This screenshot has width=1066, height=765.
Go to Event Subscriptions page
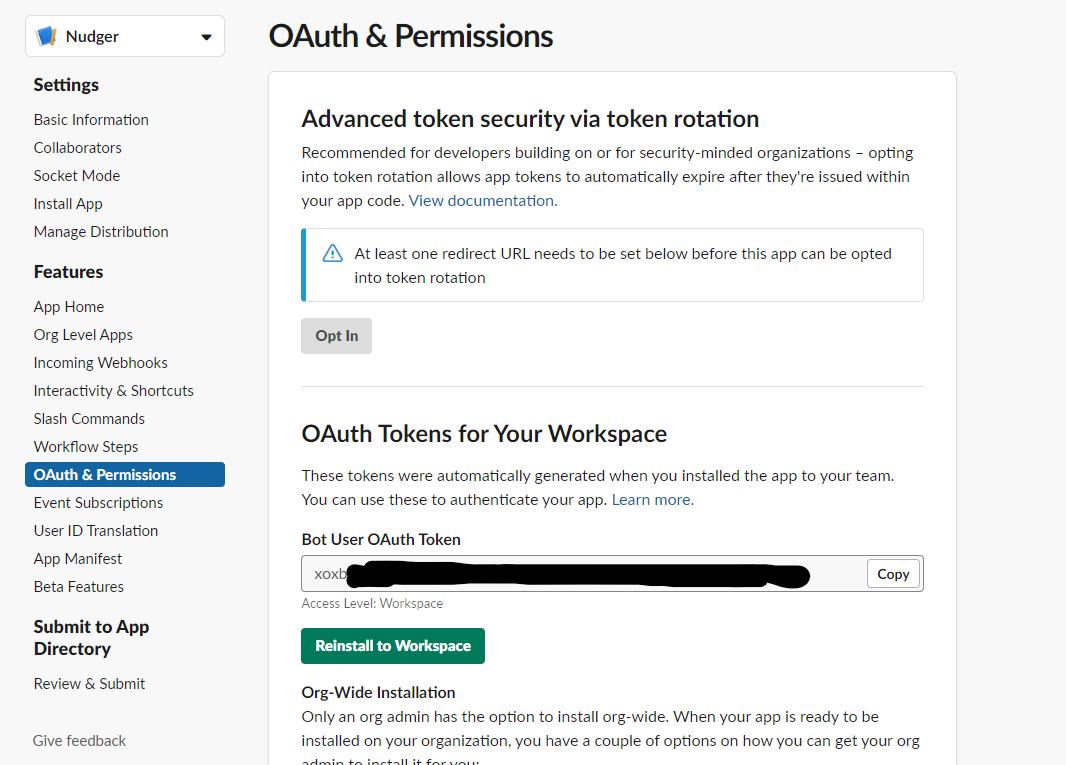point(98,503)
